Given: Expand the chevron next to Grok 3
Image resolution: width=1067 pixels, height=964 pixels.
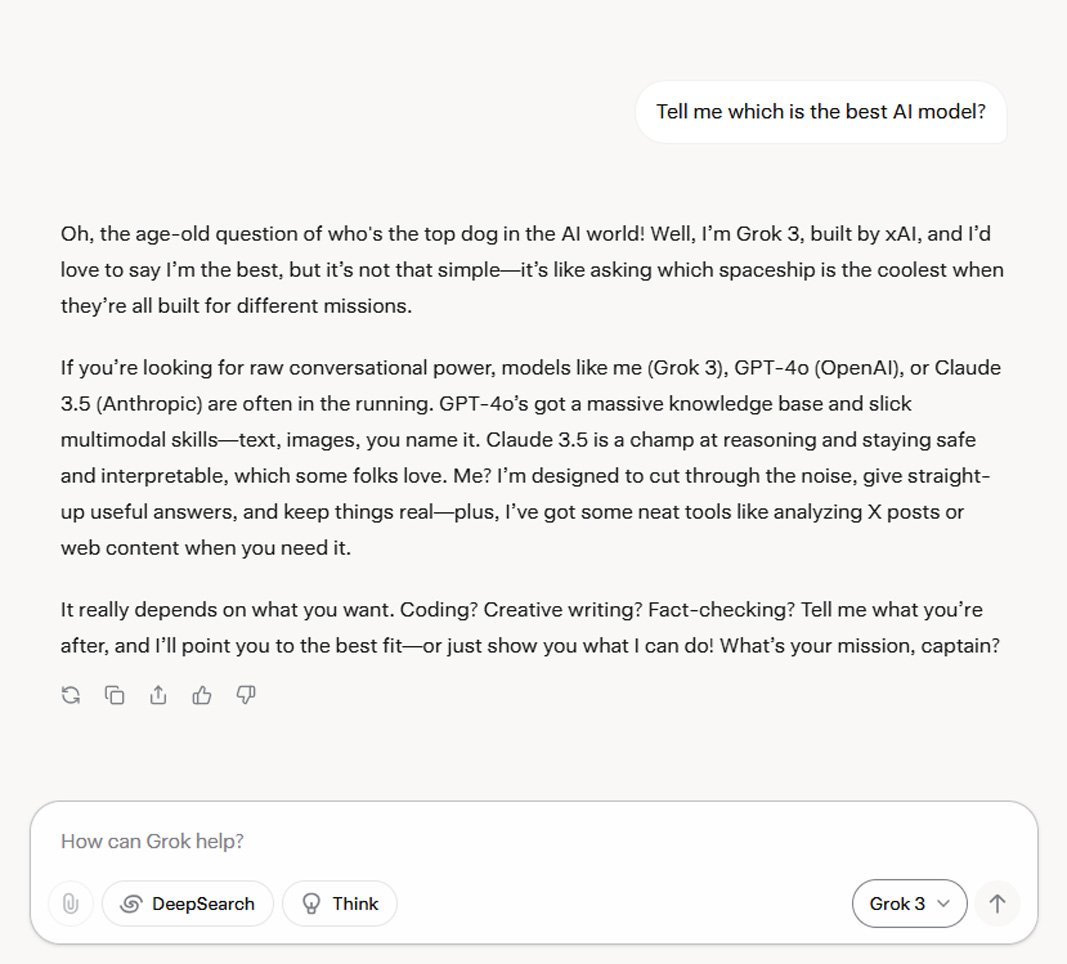Looking at the screenshot, I should pyautogui.click(x=943, y=903).
